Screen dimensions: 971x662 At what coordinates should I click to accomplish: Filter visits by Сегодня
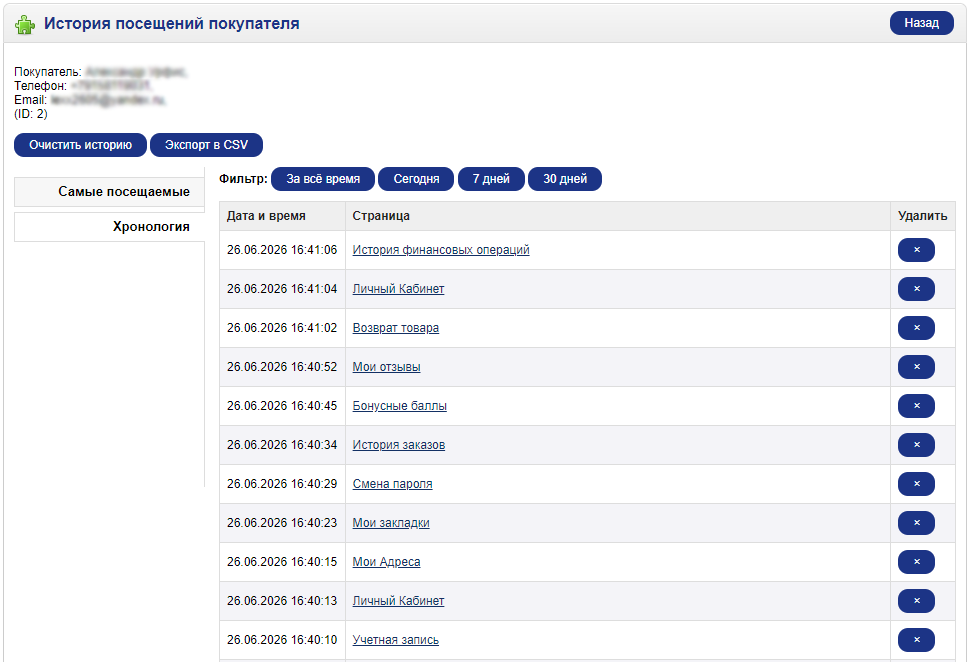pos(416,179)
